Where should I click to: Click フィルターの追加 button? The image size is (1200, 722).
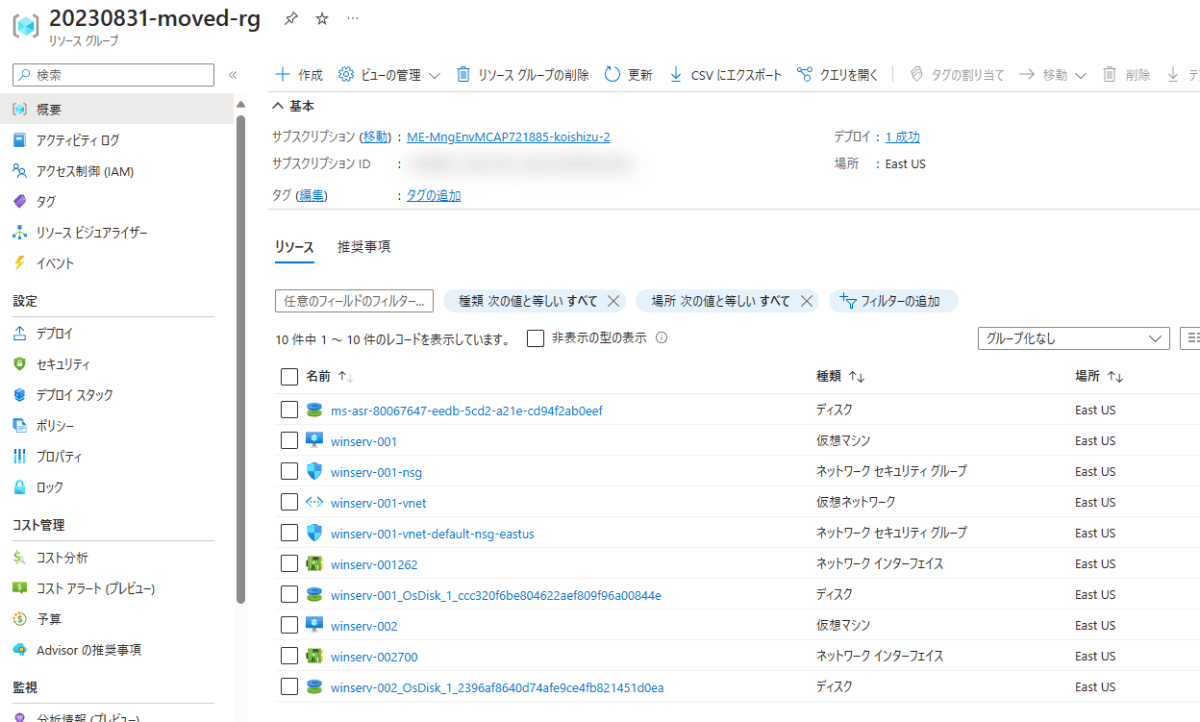point(893,301)
